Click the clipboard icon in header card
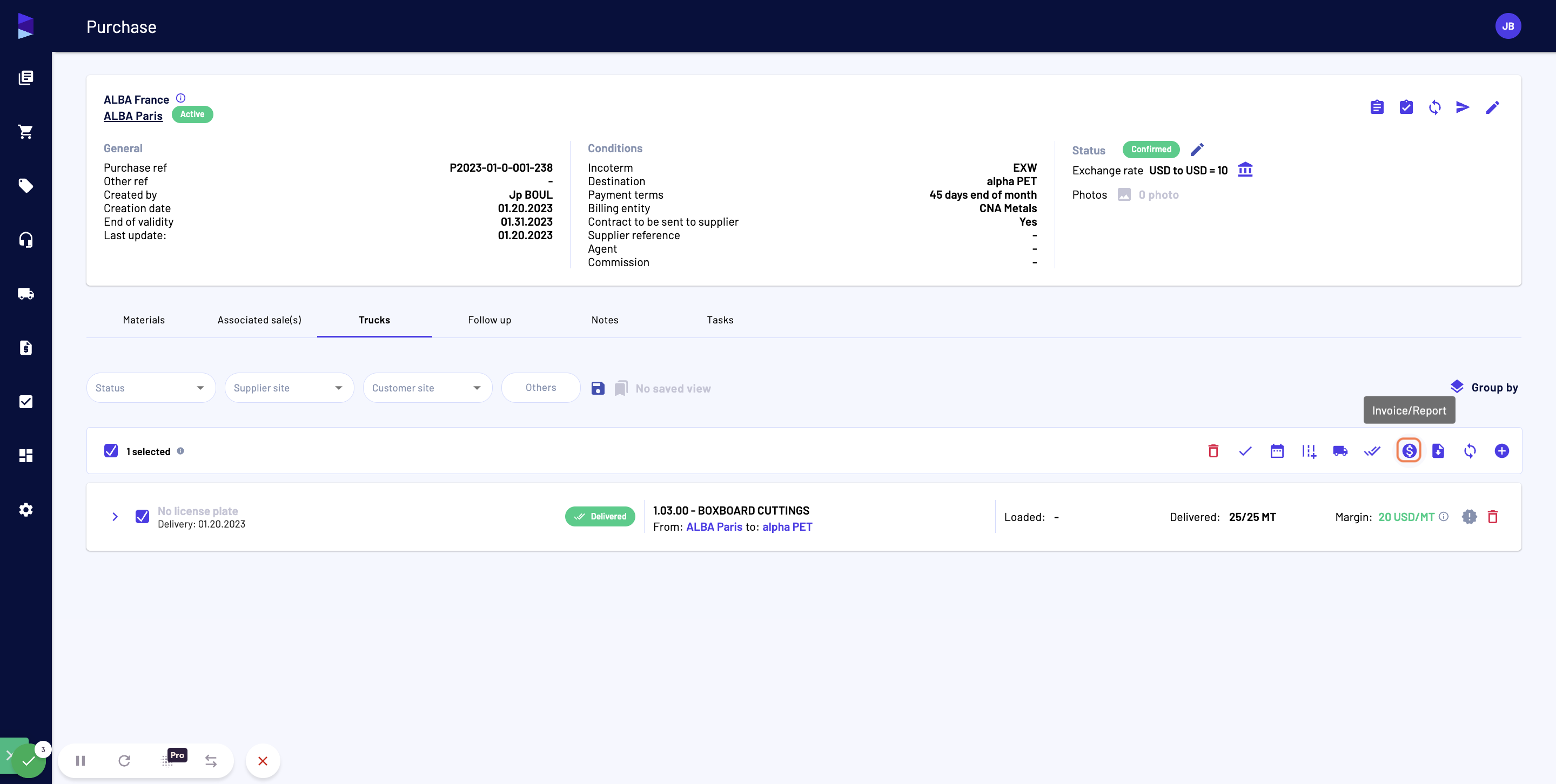The width and height of the screenshot is (1556, 784). coord(1377,107)
